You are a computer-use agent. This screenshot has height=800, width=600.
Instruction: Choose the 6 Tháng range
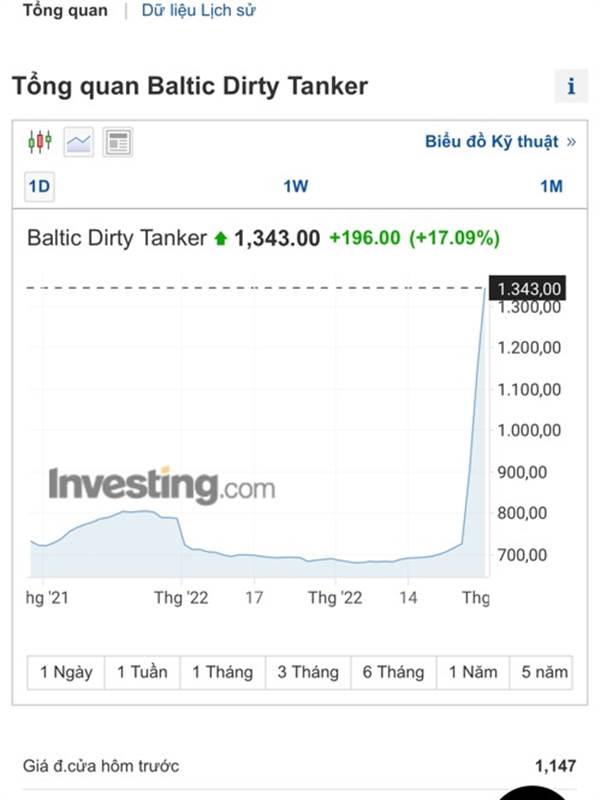[x=393, y=672]
